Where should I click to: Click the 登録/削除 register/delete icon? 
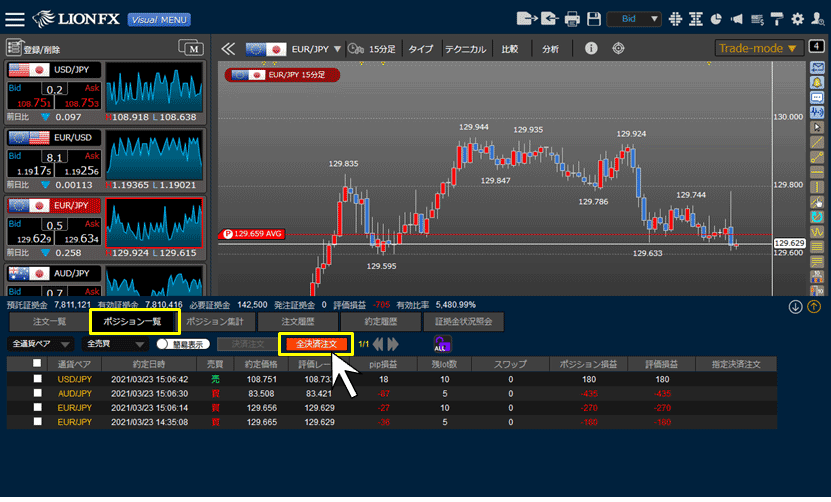tap(14, 48)
